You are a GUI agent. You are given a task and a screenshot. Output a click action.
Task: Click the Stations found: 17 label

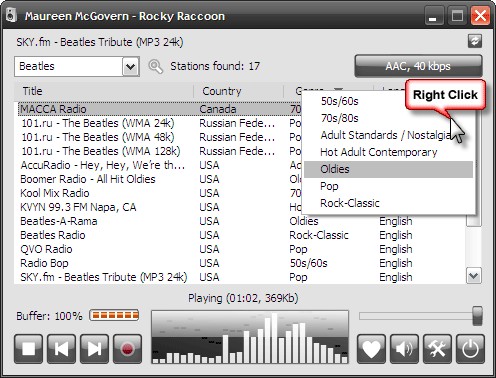coord(215,66)
